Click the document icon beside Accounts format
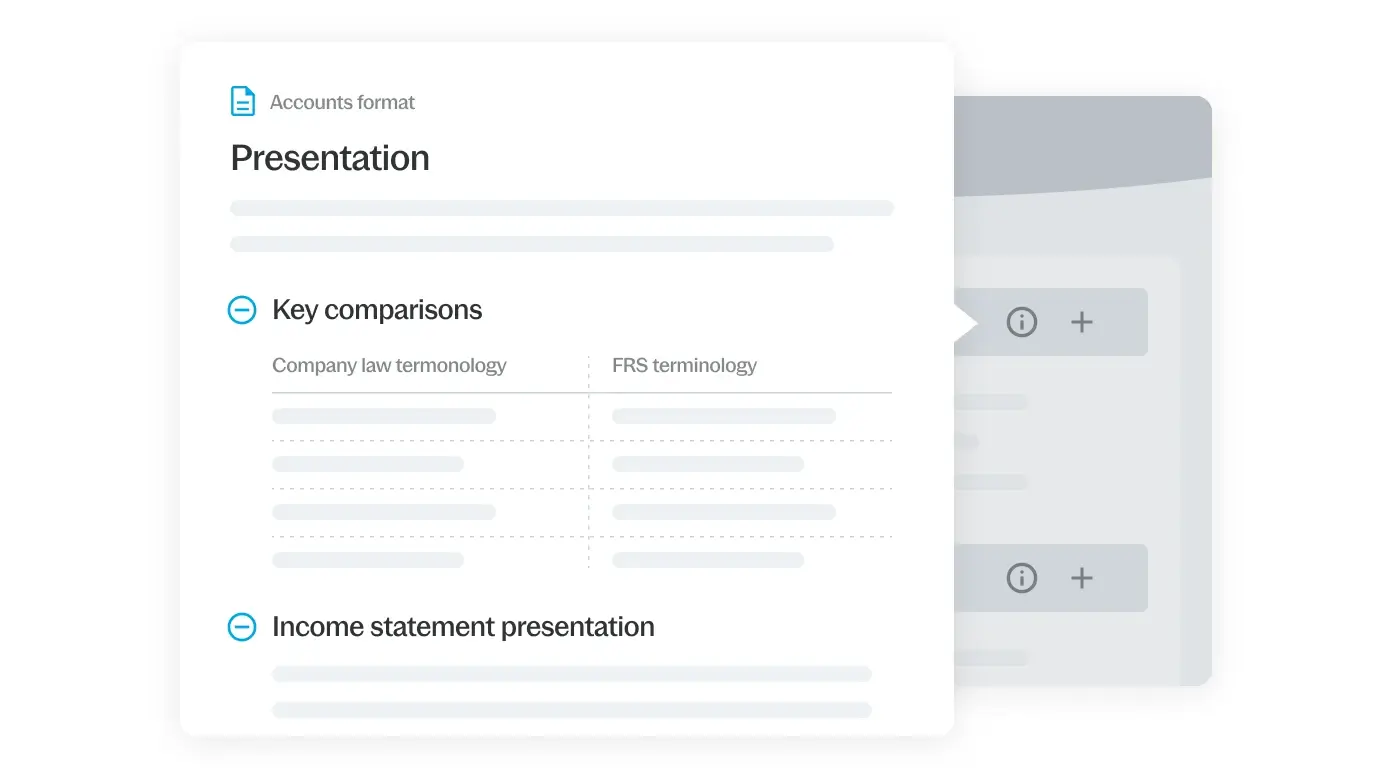This screenshot has height=784, width=1392. pyautogui.click(x=243, y=101)
